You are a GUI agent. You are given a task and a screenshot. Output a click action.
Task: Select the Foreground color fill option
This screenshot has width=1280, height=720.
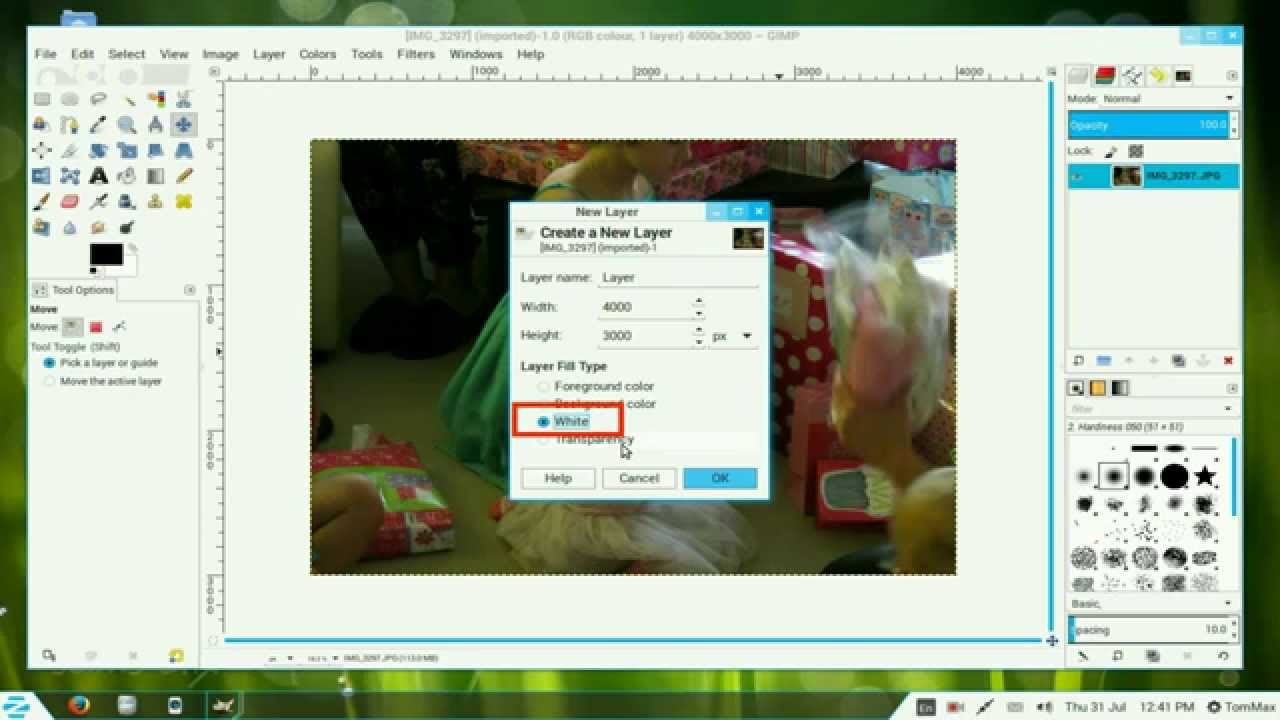click(x=596, y=386)
